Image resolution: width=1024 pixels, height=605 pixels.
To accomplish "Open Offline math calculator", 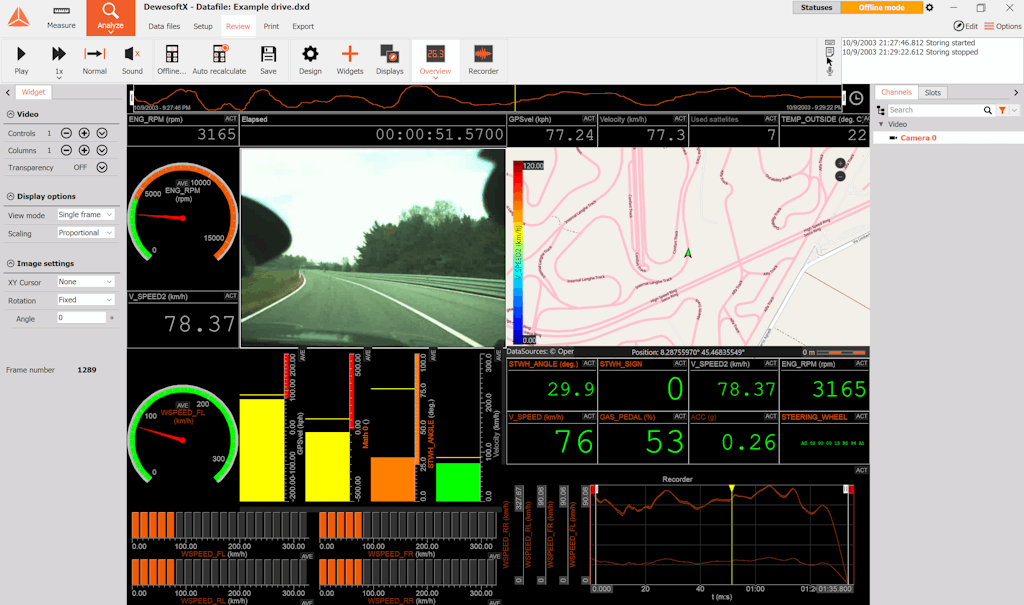I will tap(172, 60).
